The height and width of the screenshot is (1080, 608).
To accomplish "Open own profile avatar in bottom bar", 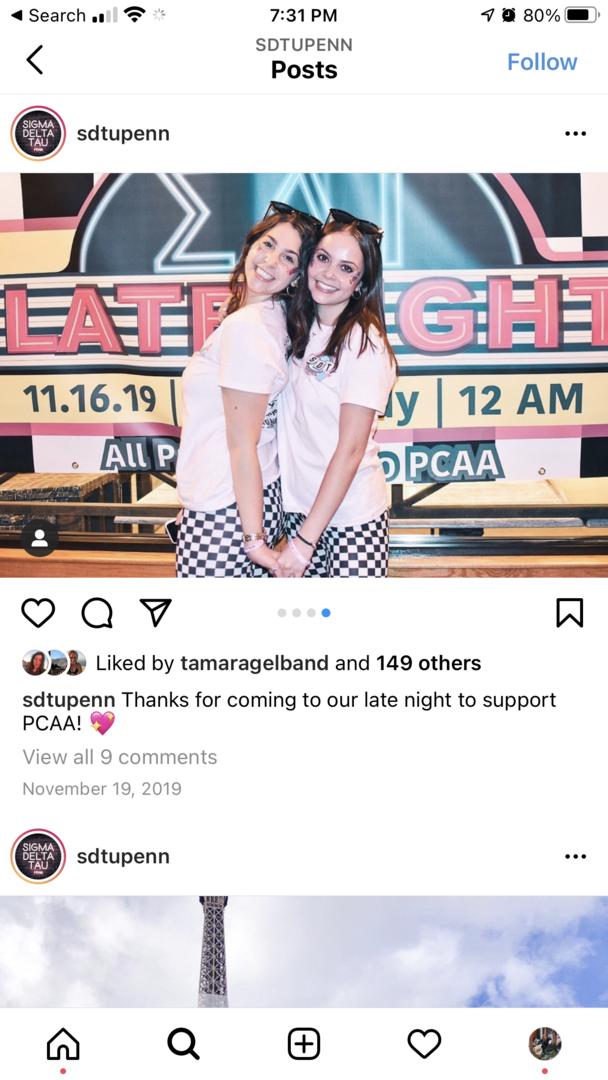I will pyautogui.click(x=545, y=1043).
